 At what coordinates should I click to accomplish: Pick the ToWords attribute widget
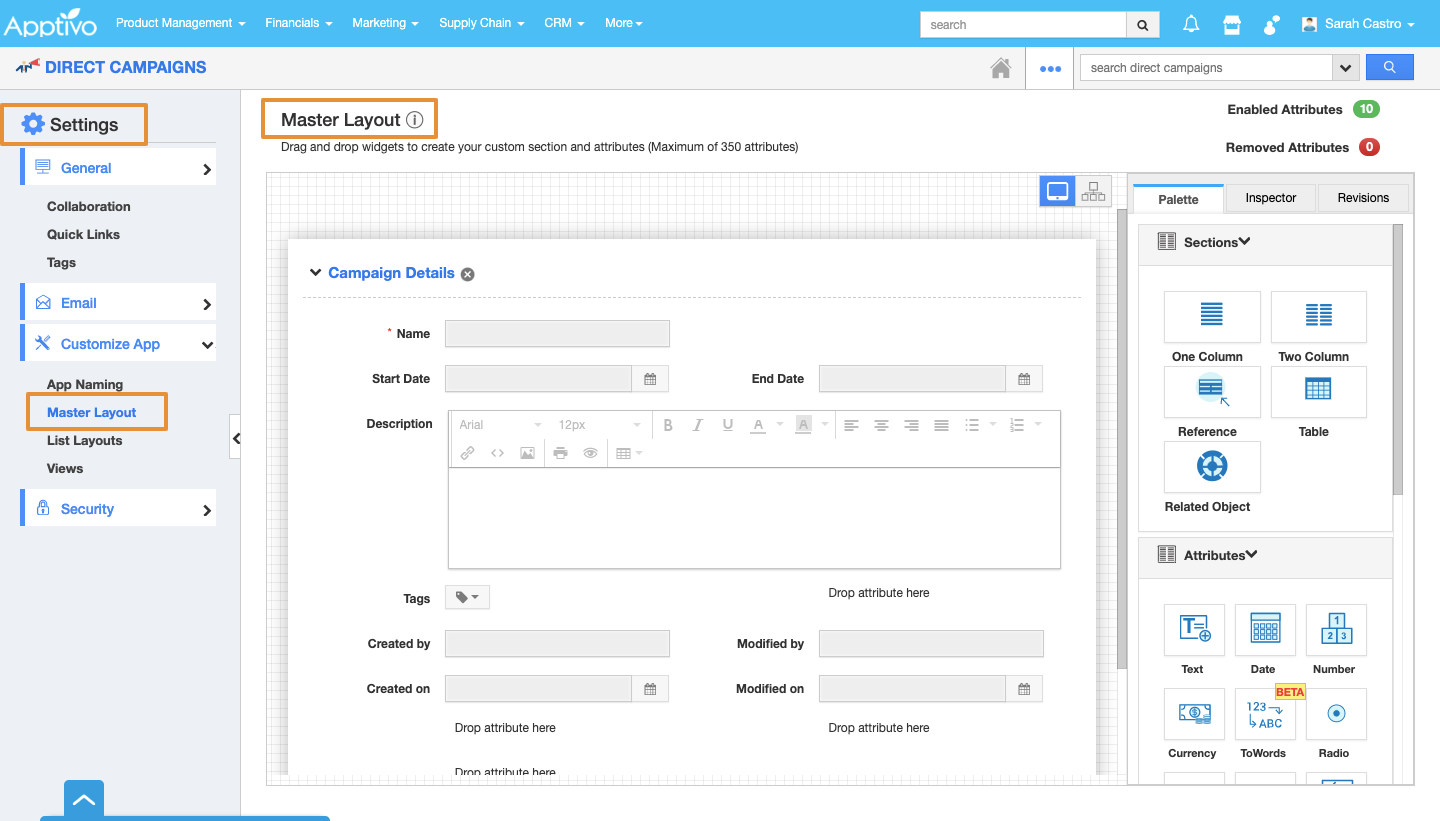(x=1265, y=714)
